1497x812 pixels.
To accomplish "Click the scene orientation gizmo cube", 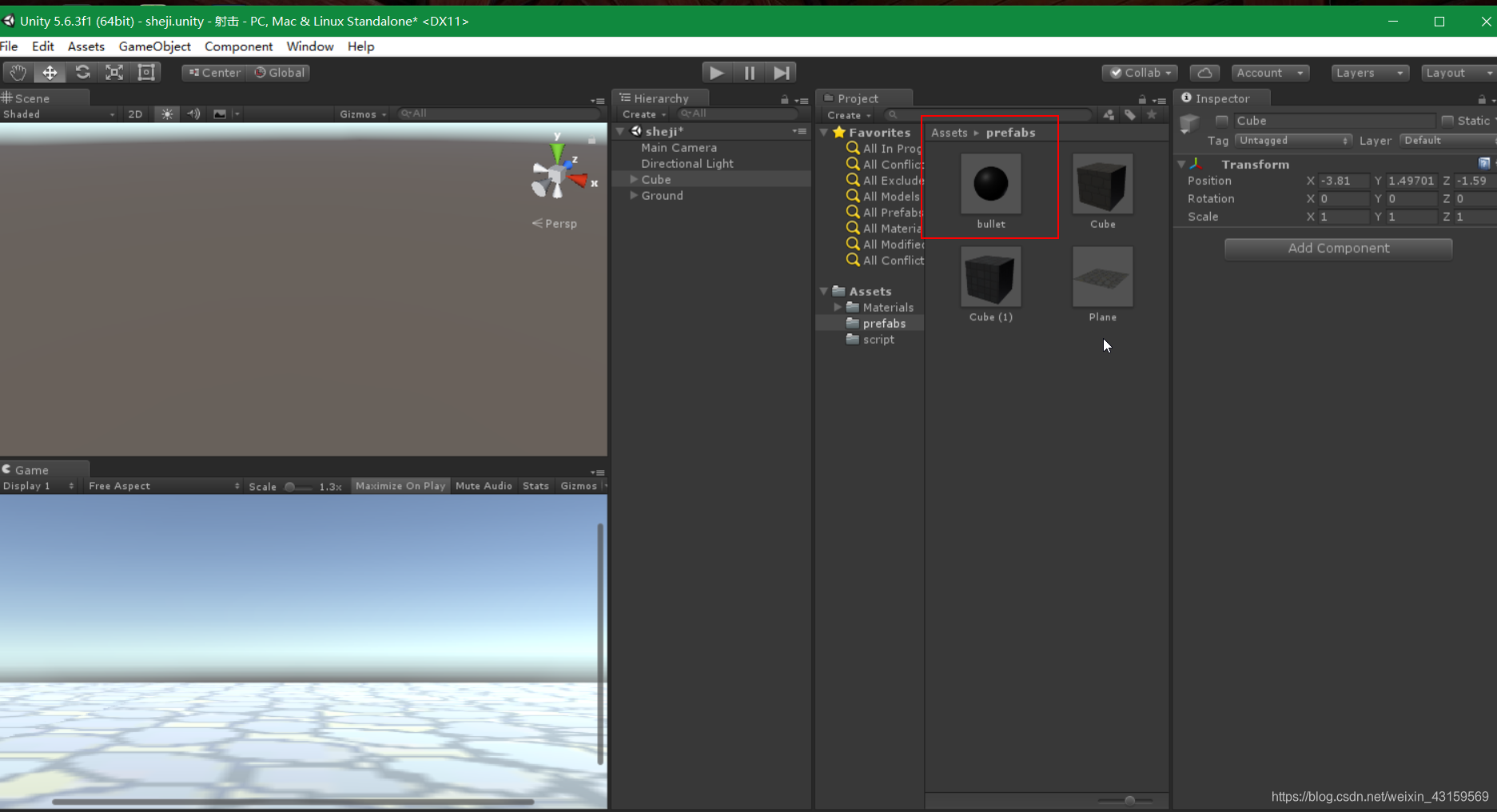I will click(x=557, y=174).
